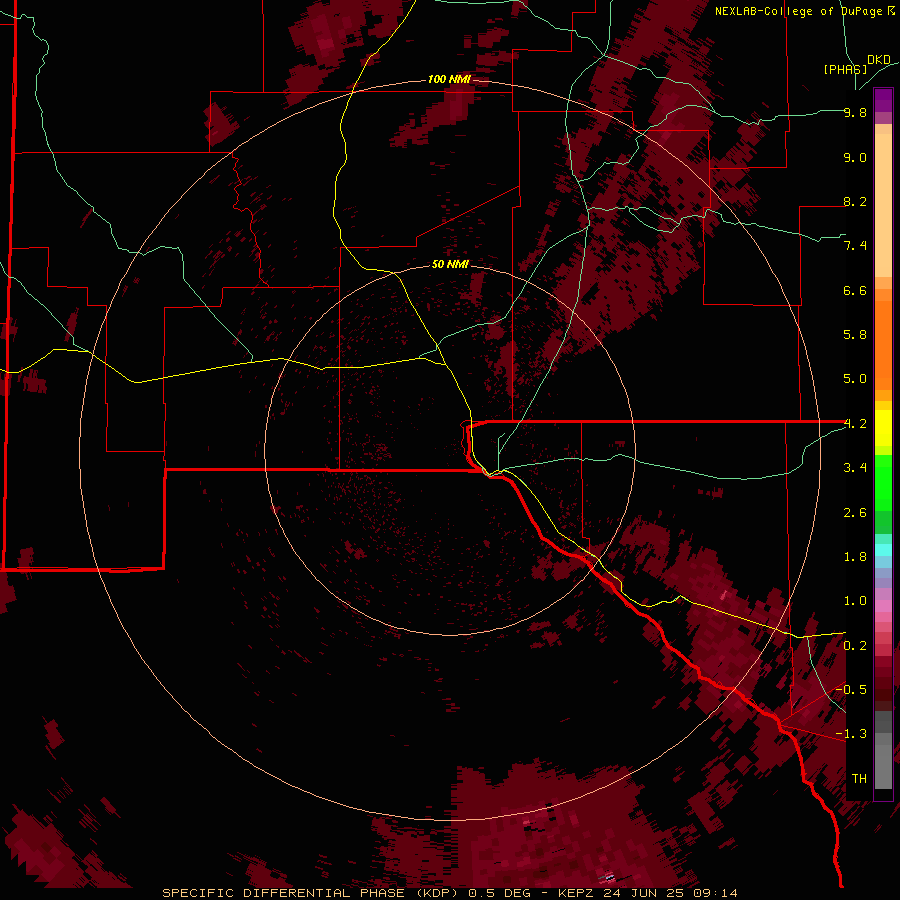The image size is (900, 900).
Task: Click the 50 NMI range ring label
Action: tap(450, 264)
